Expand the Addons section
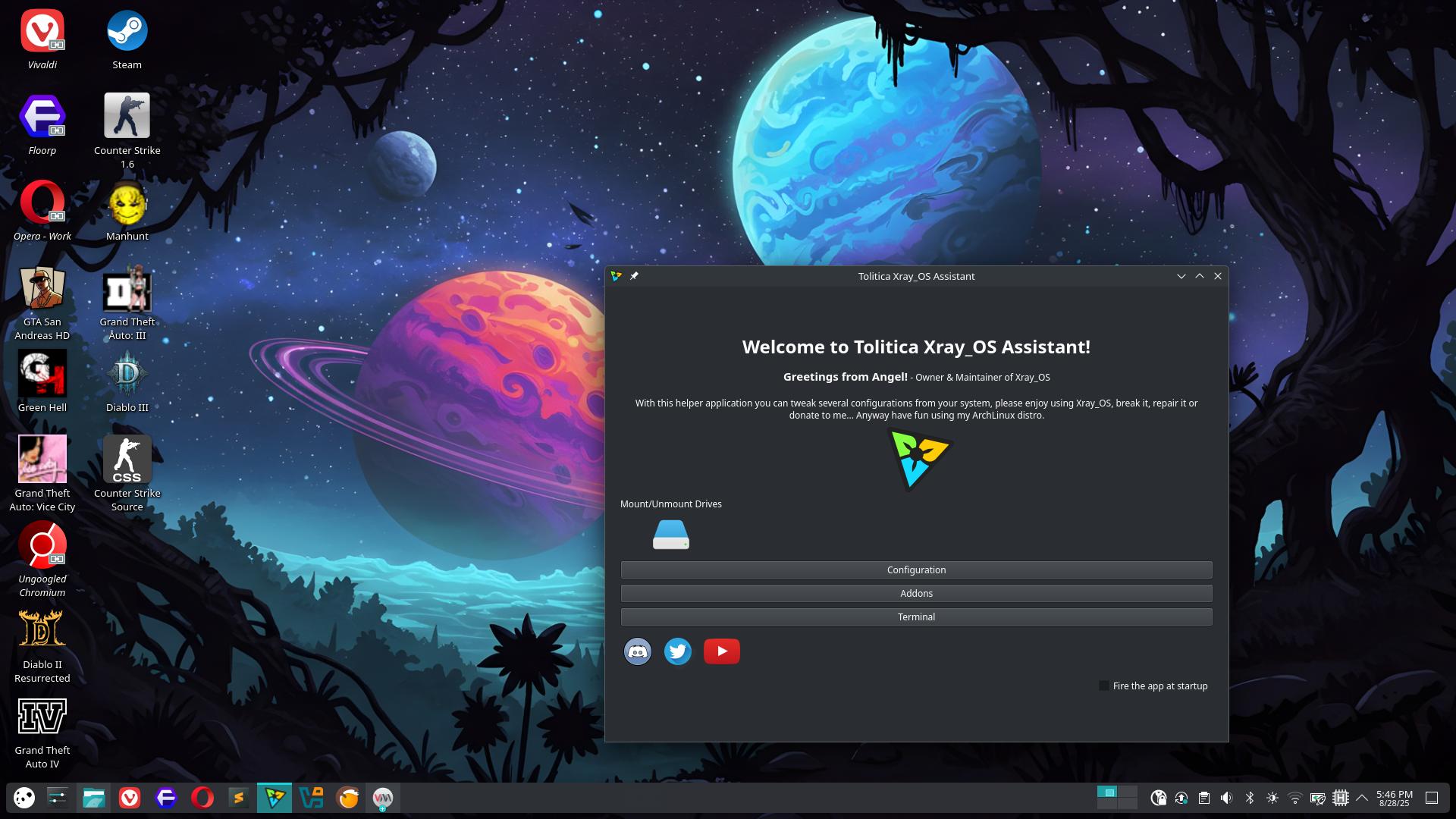 [916, 593]
